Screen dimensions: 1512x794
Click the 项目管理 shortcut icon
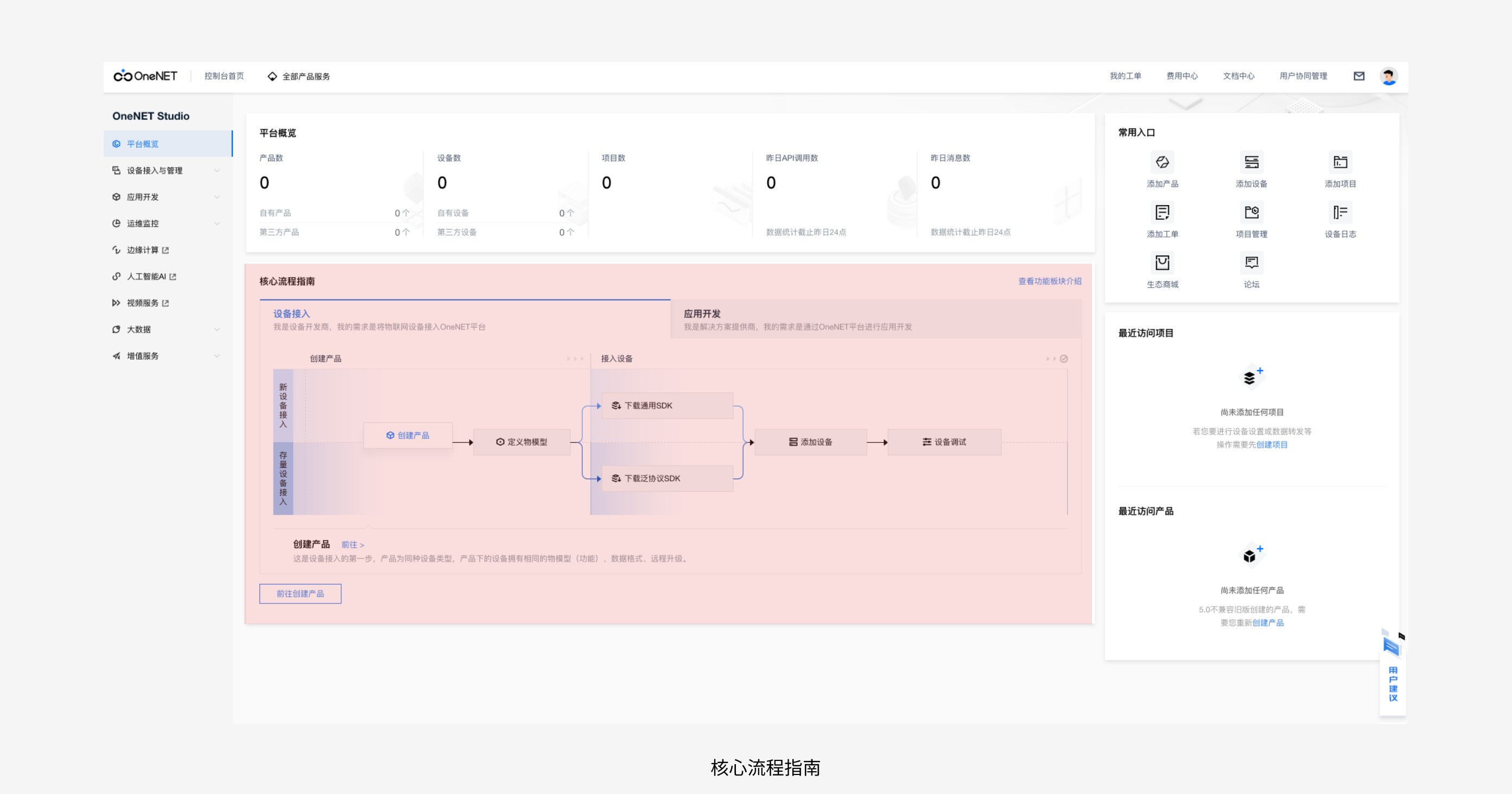click(1251, 212)
